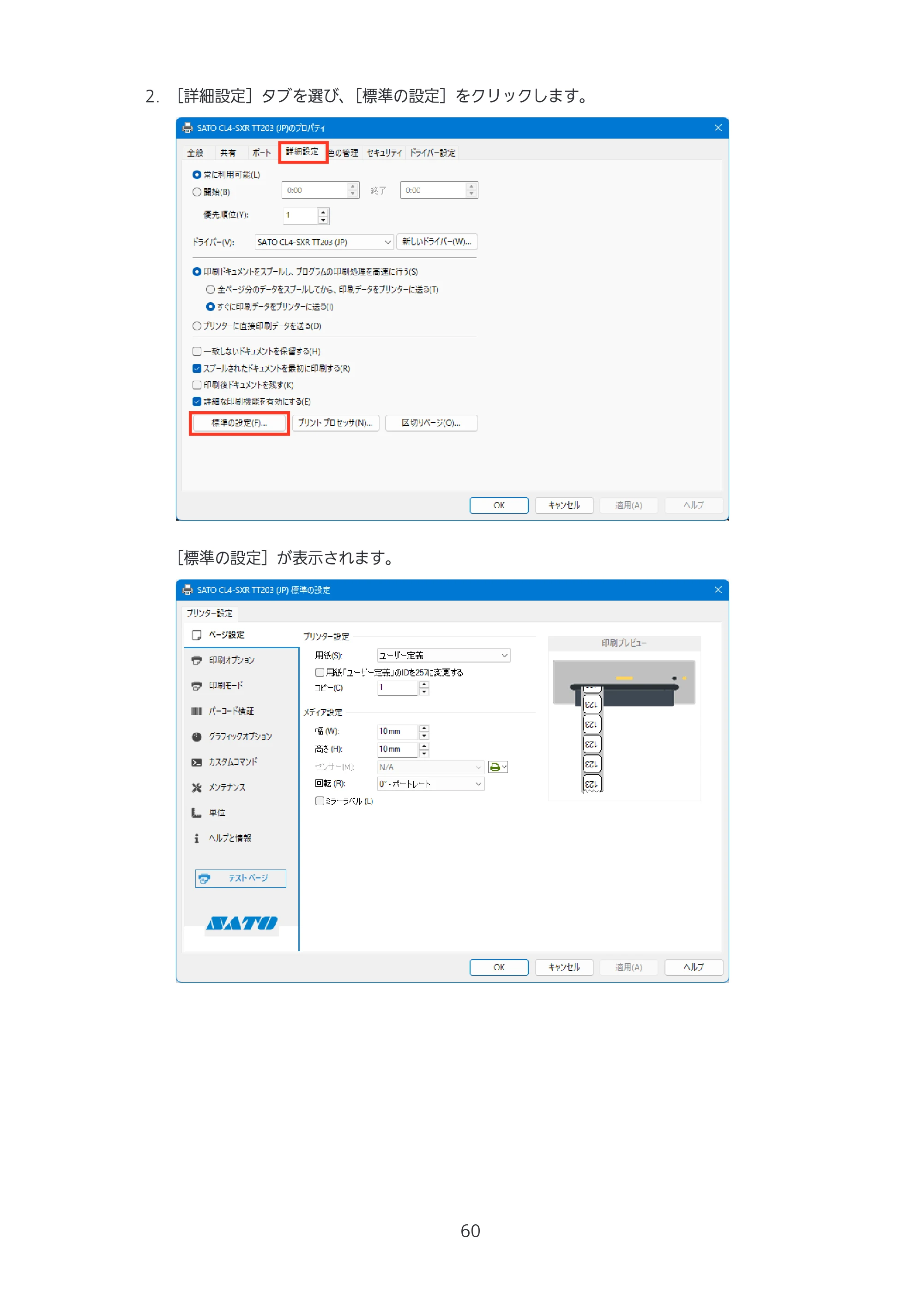924x1307 pixels.
Task: Click the SATO logo
Action: pos(242,923)
